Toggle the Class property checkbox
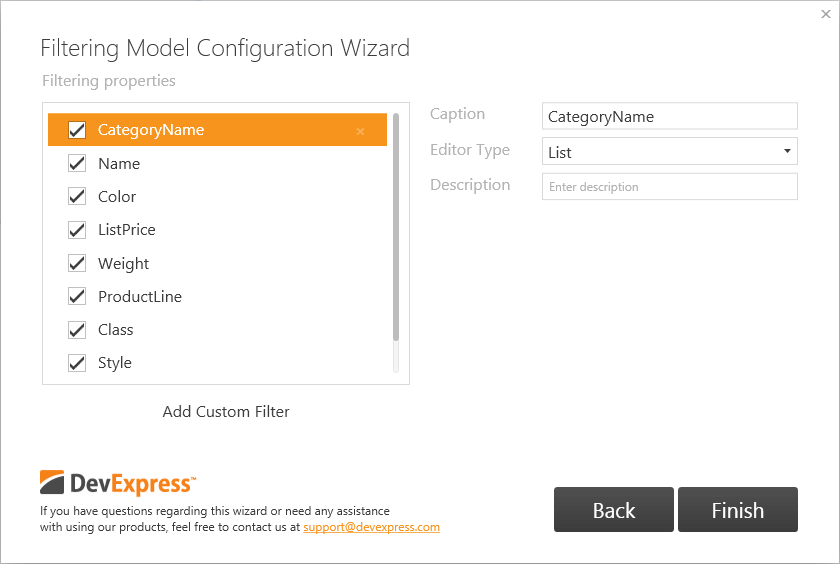Screen dimensions: 840x564 (x=77, y=330)
